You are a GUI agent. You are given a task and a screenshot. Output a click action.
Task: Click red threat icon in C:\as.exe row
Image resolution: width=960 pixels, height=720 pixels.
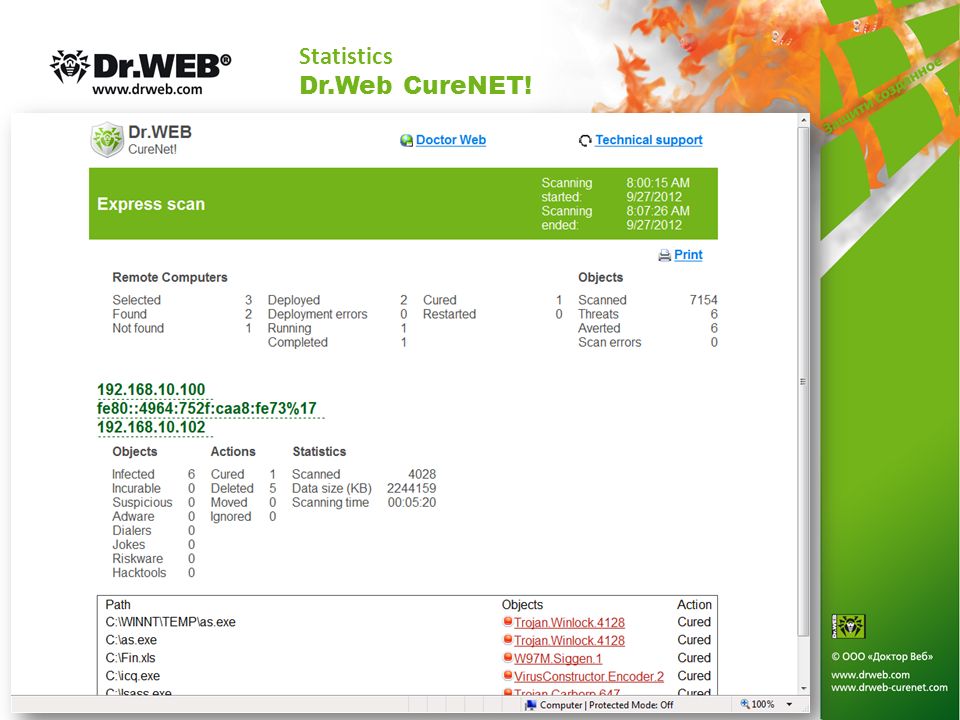(508, 639)
